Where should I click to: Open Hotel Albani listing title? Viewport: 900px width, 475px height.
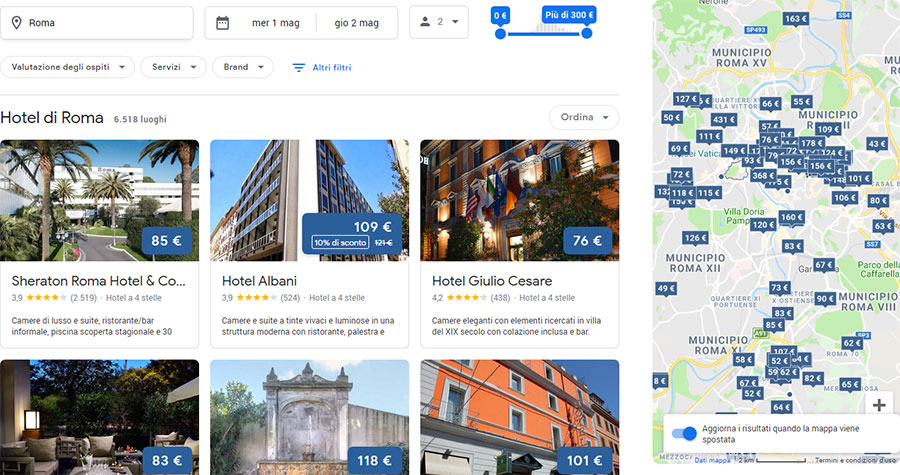(x=259, y=281)
